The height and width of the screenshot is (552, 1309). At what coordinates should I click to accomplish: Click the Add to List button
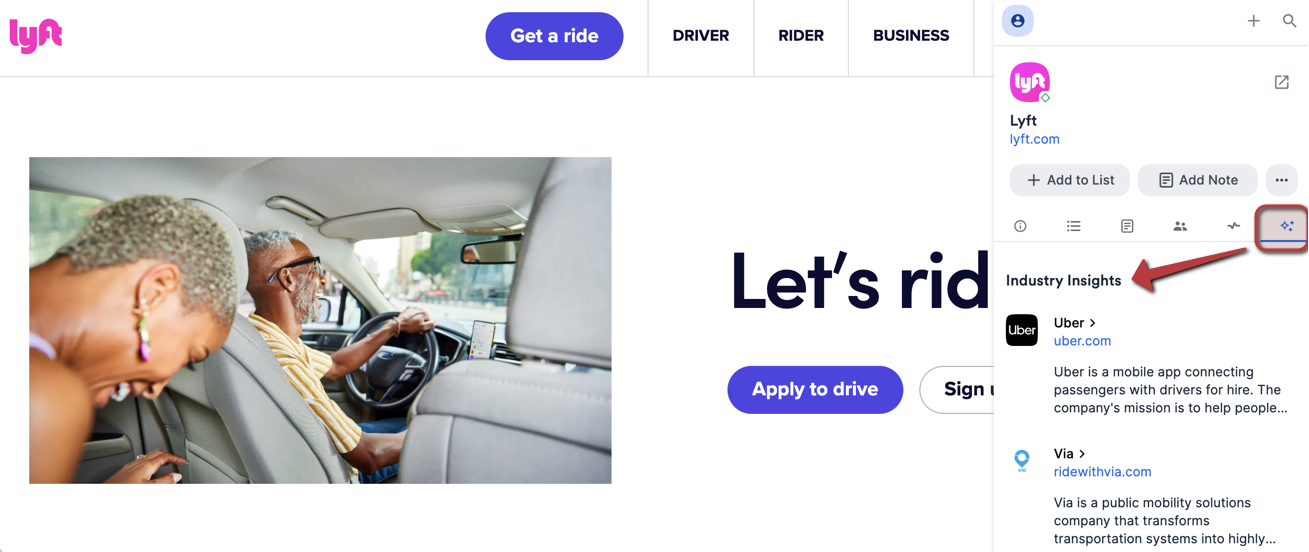[x=1070, y=180]
